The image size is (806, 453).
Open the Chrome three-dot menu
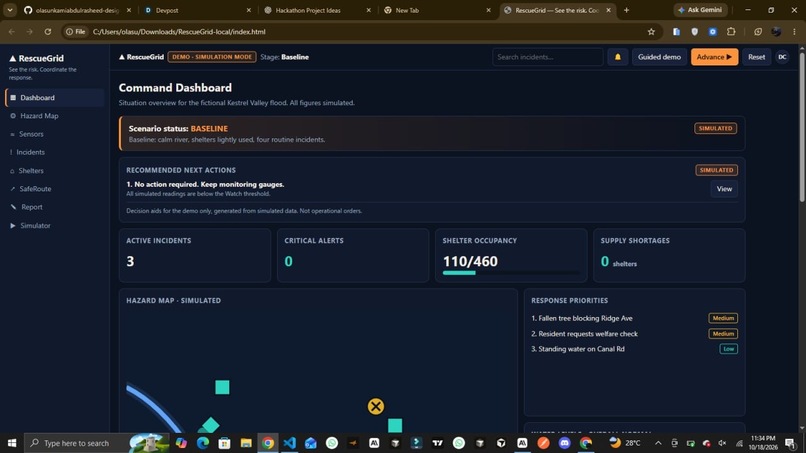click(794, 32)
